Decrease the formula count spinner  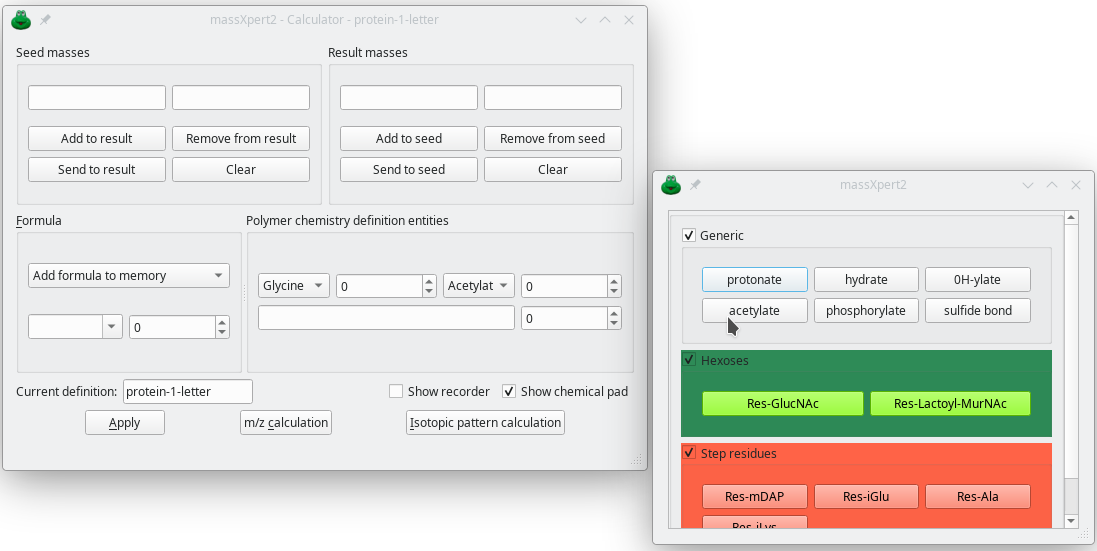click(x=222, y=332)
